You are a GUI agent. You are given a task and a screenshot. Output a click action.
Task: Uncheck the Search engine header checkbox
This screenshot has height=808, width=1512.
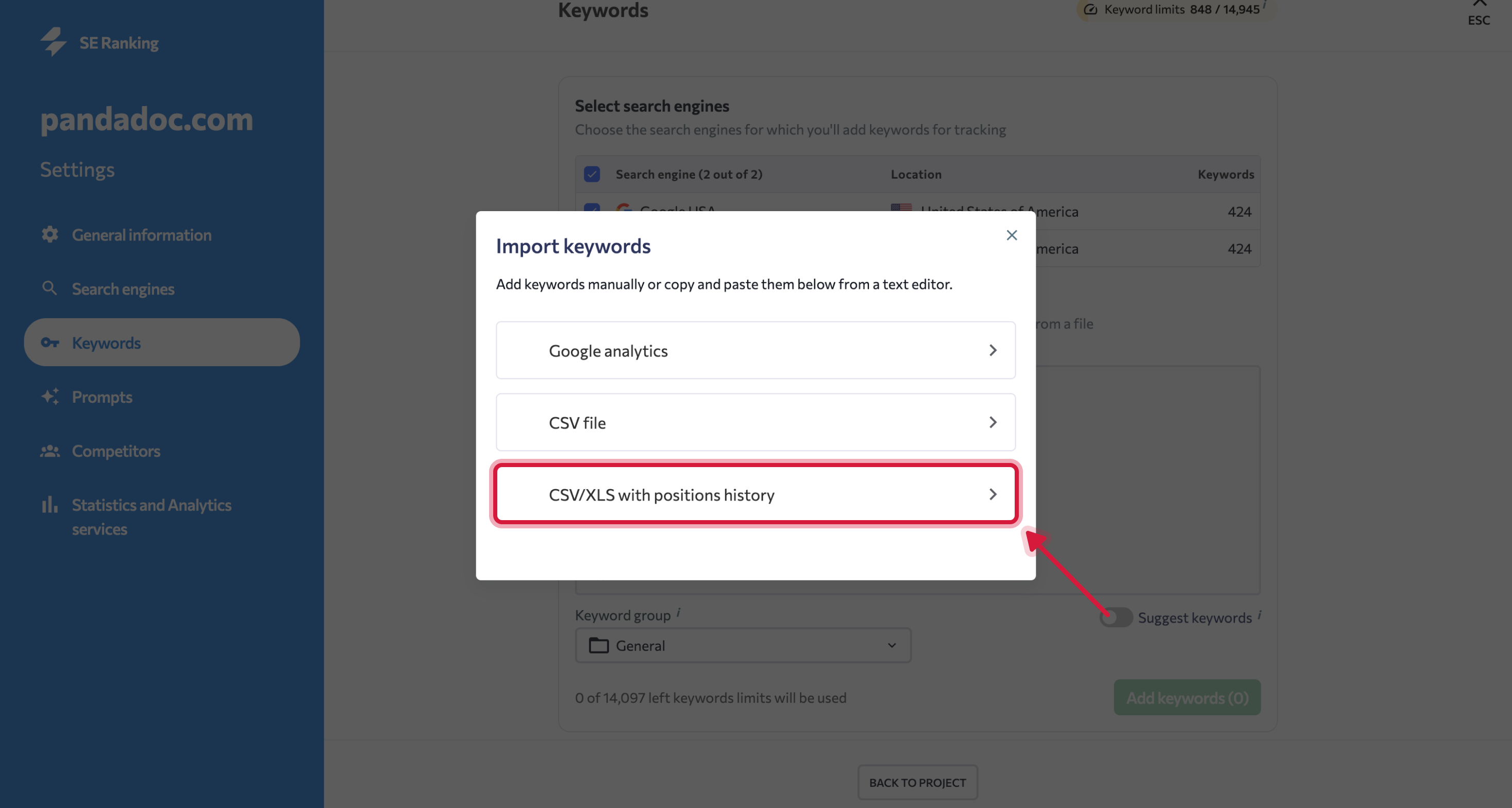click(592, 174)
